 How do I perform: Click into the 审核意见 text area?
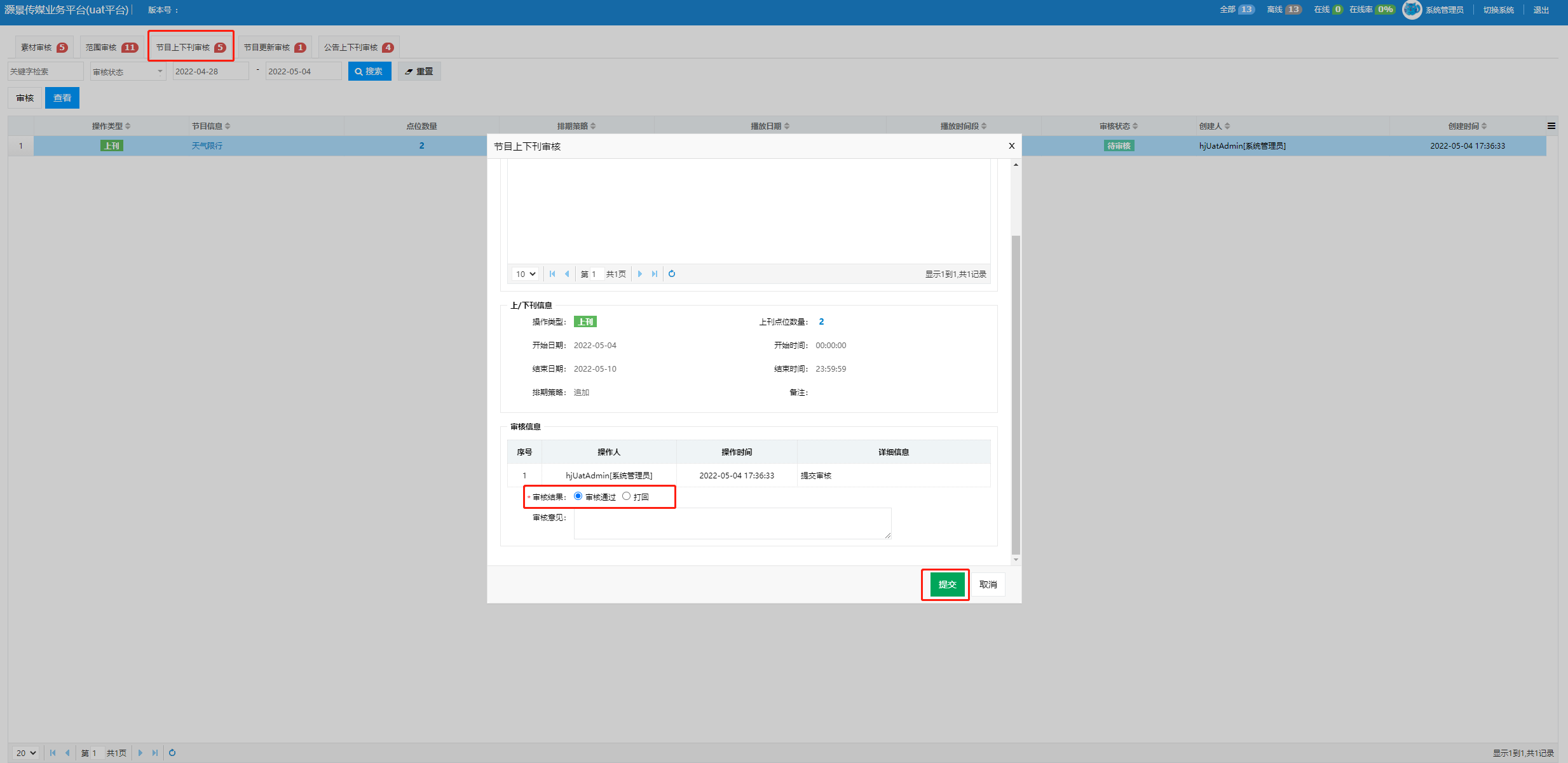coord(732,523)
